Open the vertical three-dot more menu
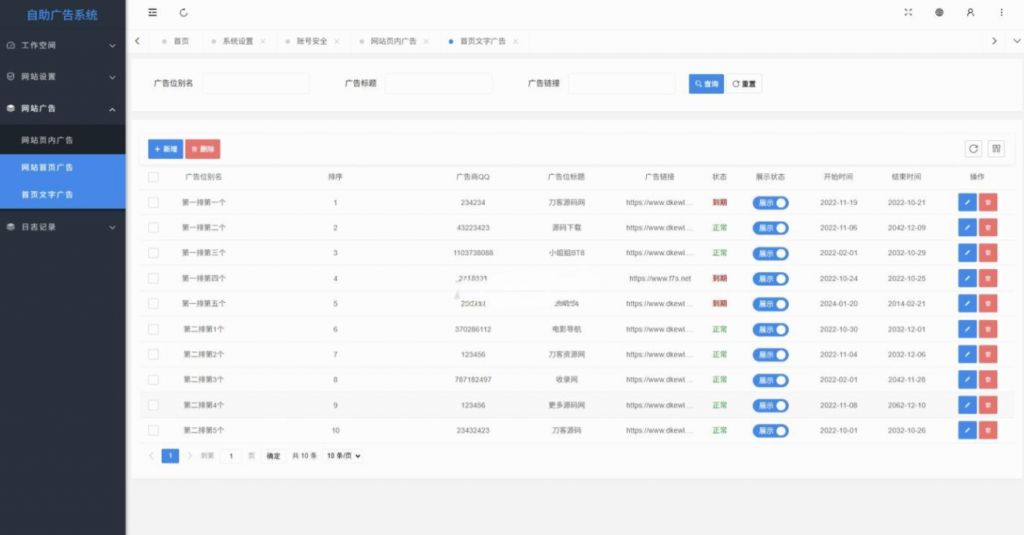1024x535 pixels. pos(1001,13)
